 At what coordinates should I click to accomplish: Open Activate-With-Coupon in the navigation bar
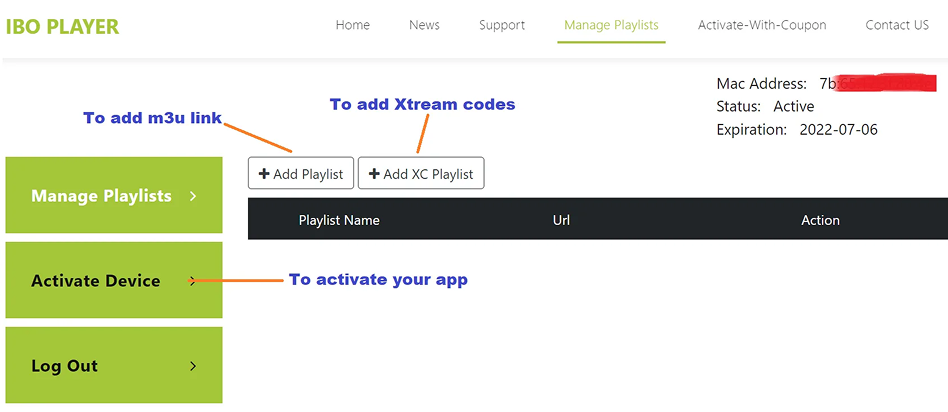pos(761,25)
